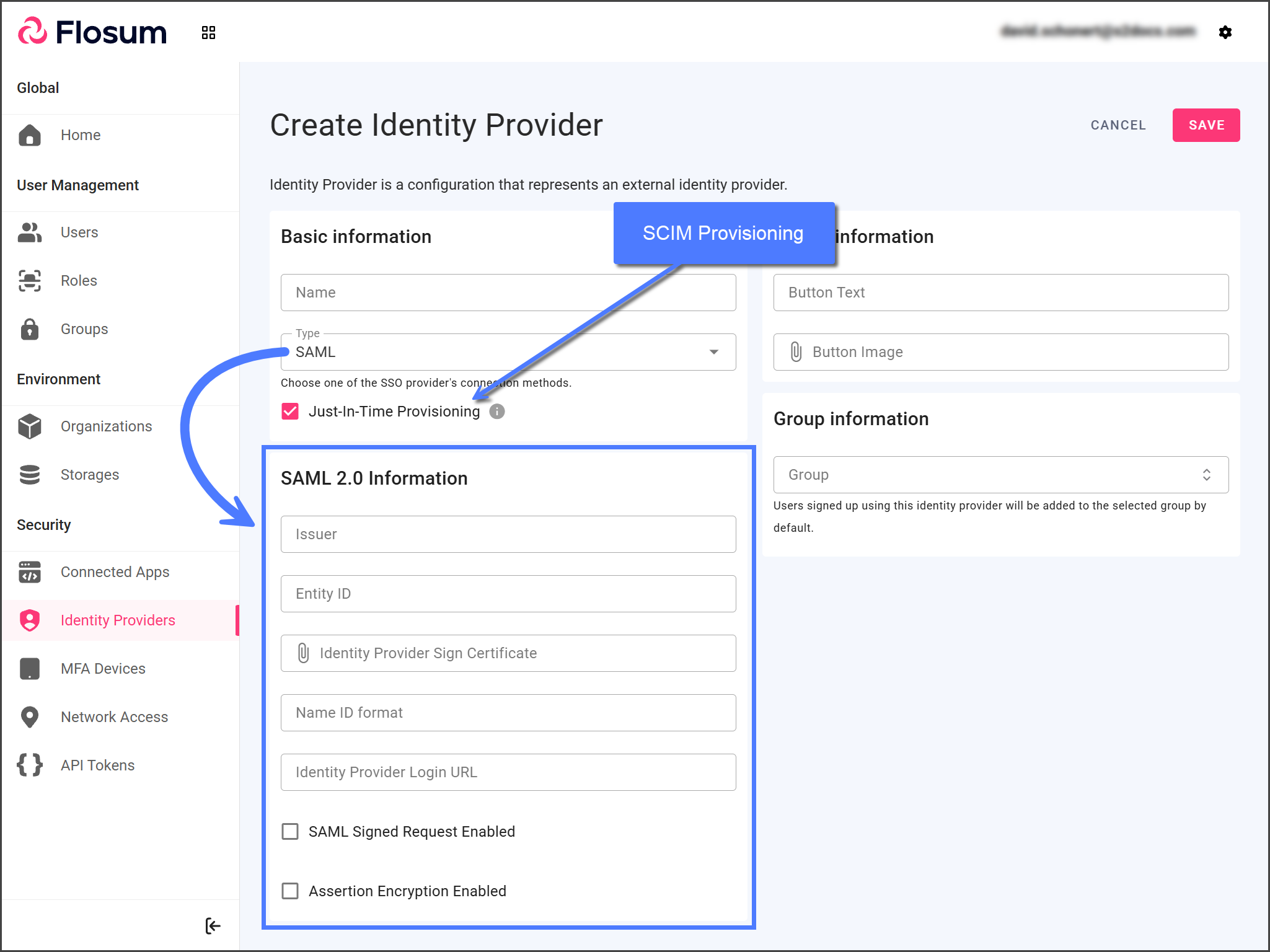
Task: Open the Type SAML dropdown
Action: point(508,352)
